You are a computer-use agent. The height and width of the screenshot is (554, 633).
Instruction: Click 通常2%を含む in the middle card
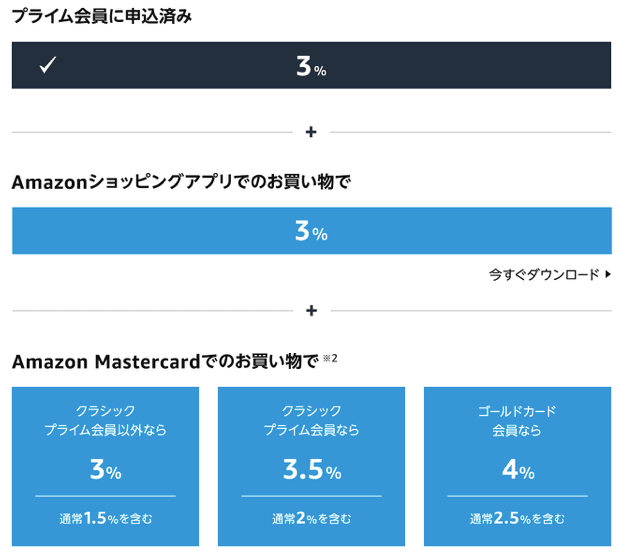(311, 518)
